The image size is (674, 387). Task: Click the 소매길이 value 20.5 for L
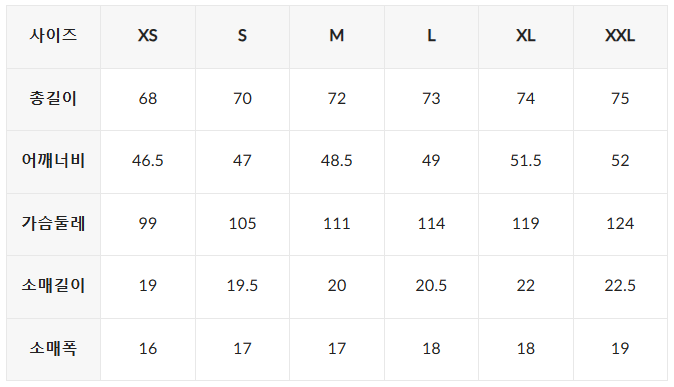[x=432, y=287]
